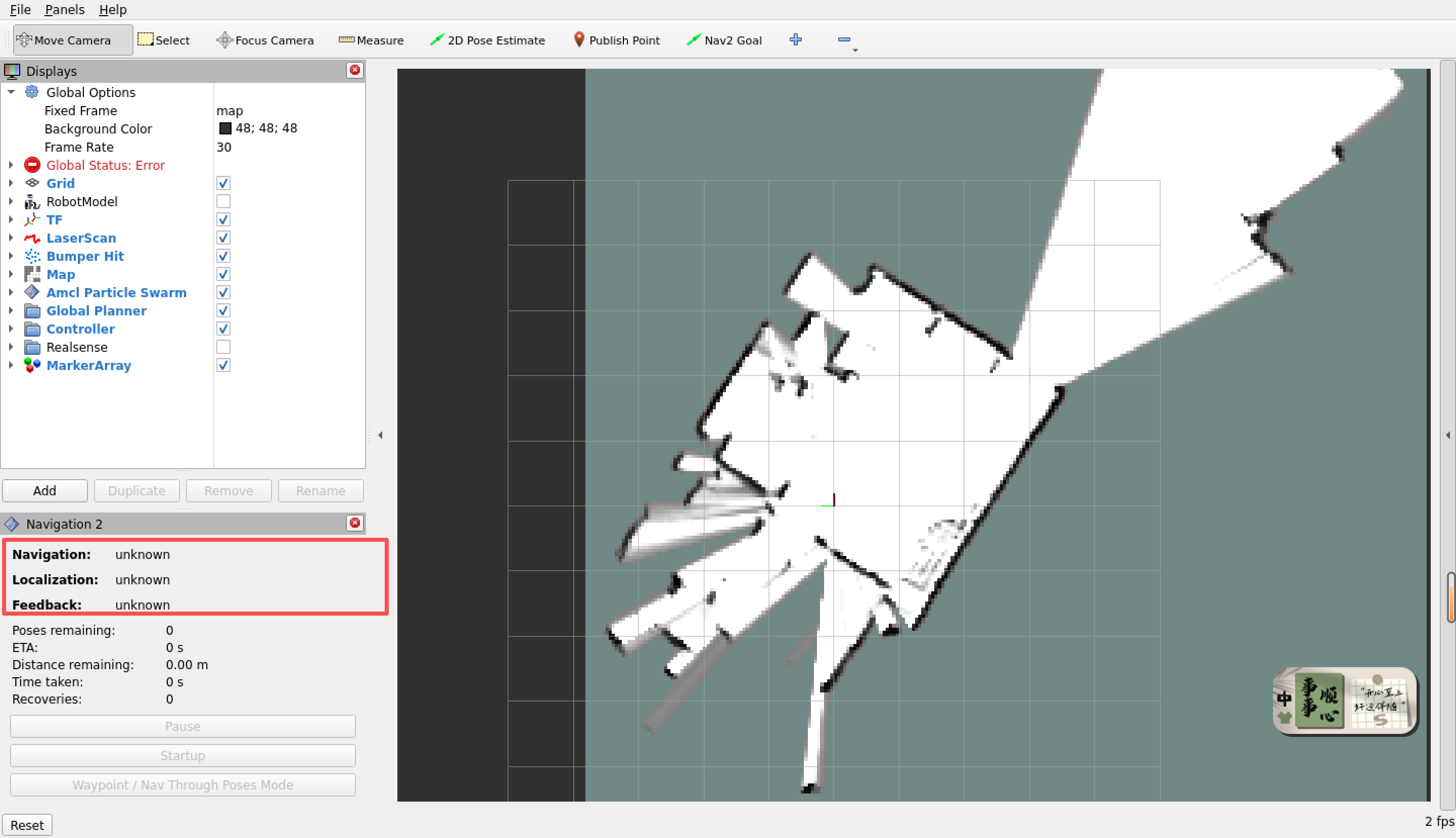Check the Realsense display checkbox
This screenshot has width=1456, height=838.
(223, 347)
